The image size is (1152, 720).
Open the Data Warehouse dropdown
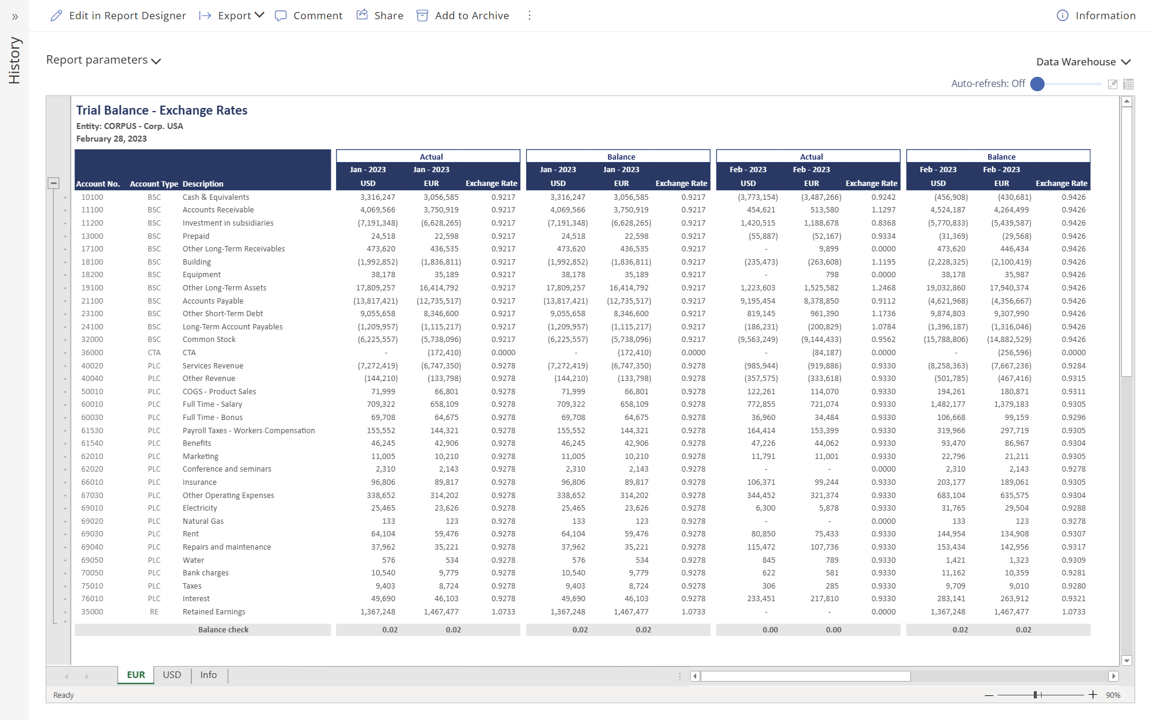pos(1083,62)
